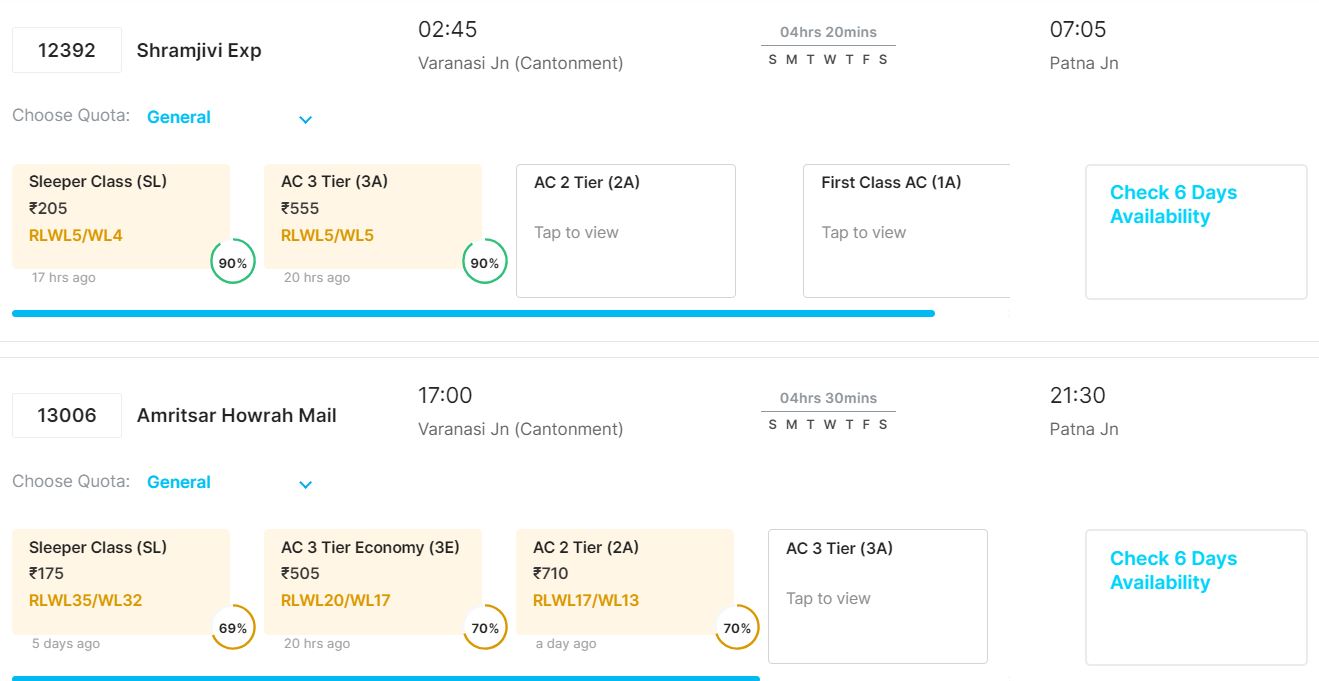This screenshot has height=681, width=1319.
Task: Select Sleeper Class ₹175 card on train 13006
Action: coord(120,580)
